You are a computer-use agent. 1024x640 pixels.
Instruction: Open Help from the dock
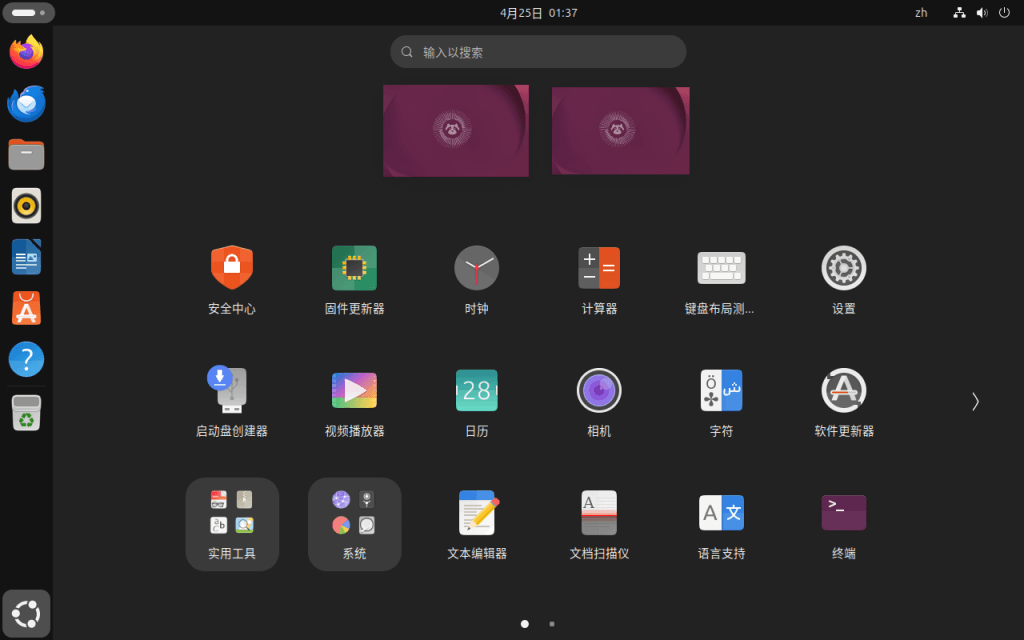pyautogui.click(x=26, y=359)
